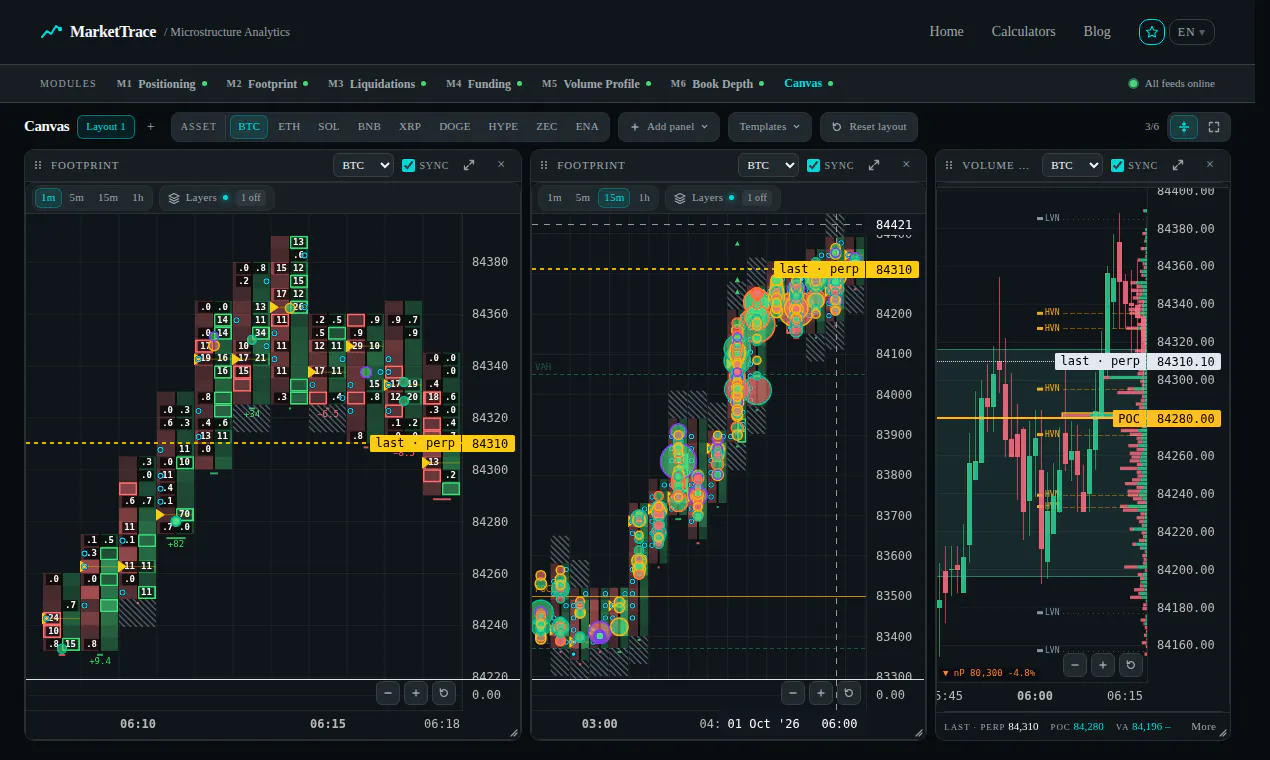Click last perp 84310 label in 15m Footprint
1270x760 pixels.
tap(846, 269)
